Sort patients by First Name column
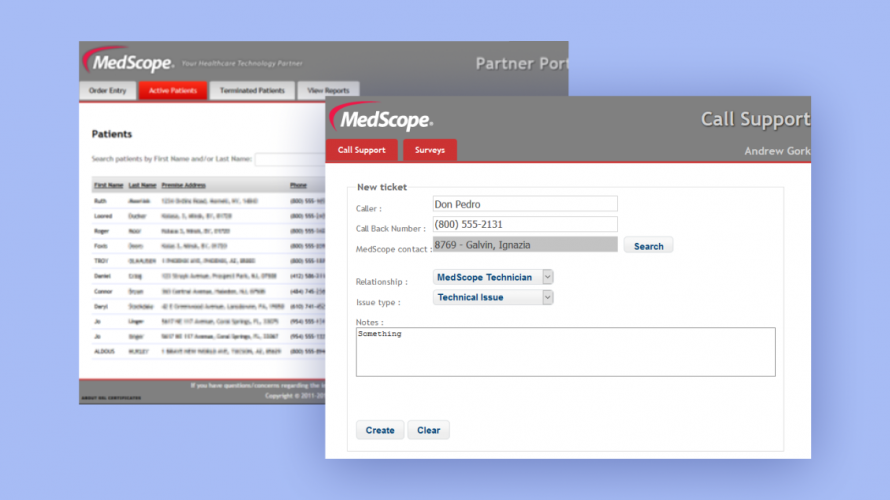 (x=108, y=185)
